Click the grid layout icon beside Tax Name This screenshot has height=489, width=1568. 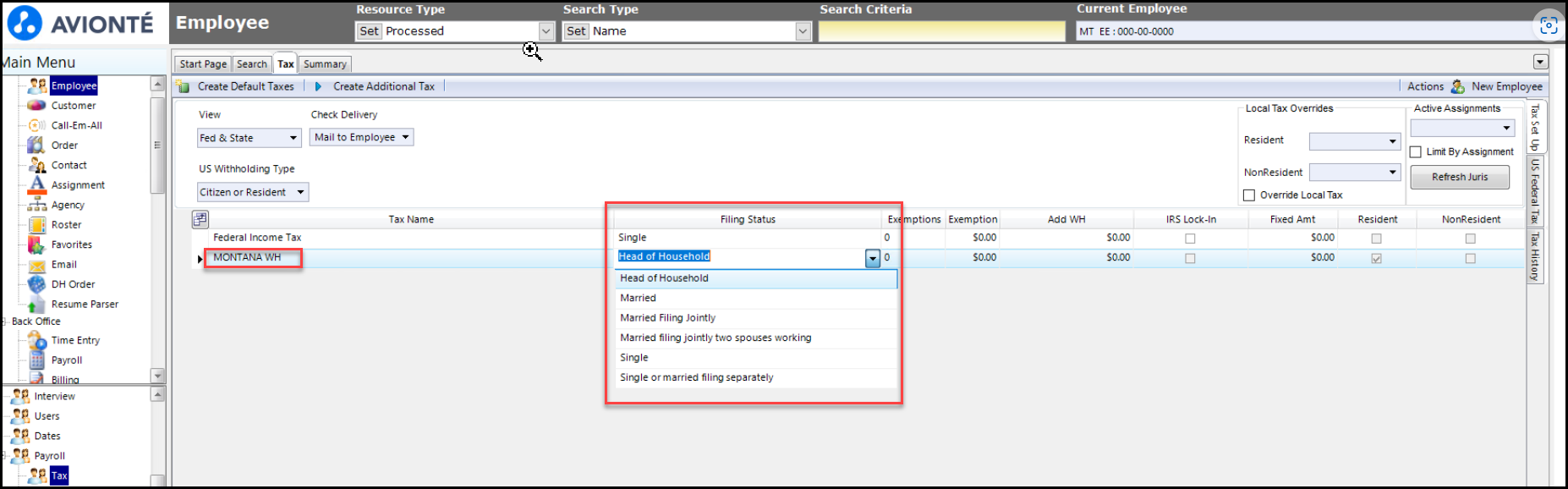(x=200, y=219)
